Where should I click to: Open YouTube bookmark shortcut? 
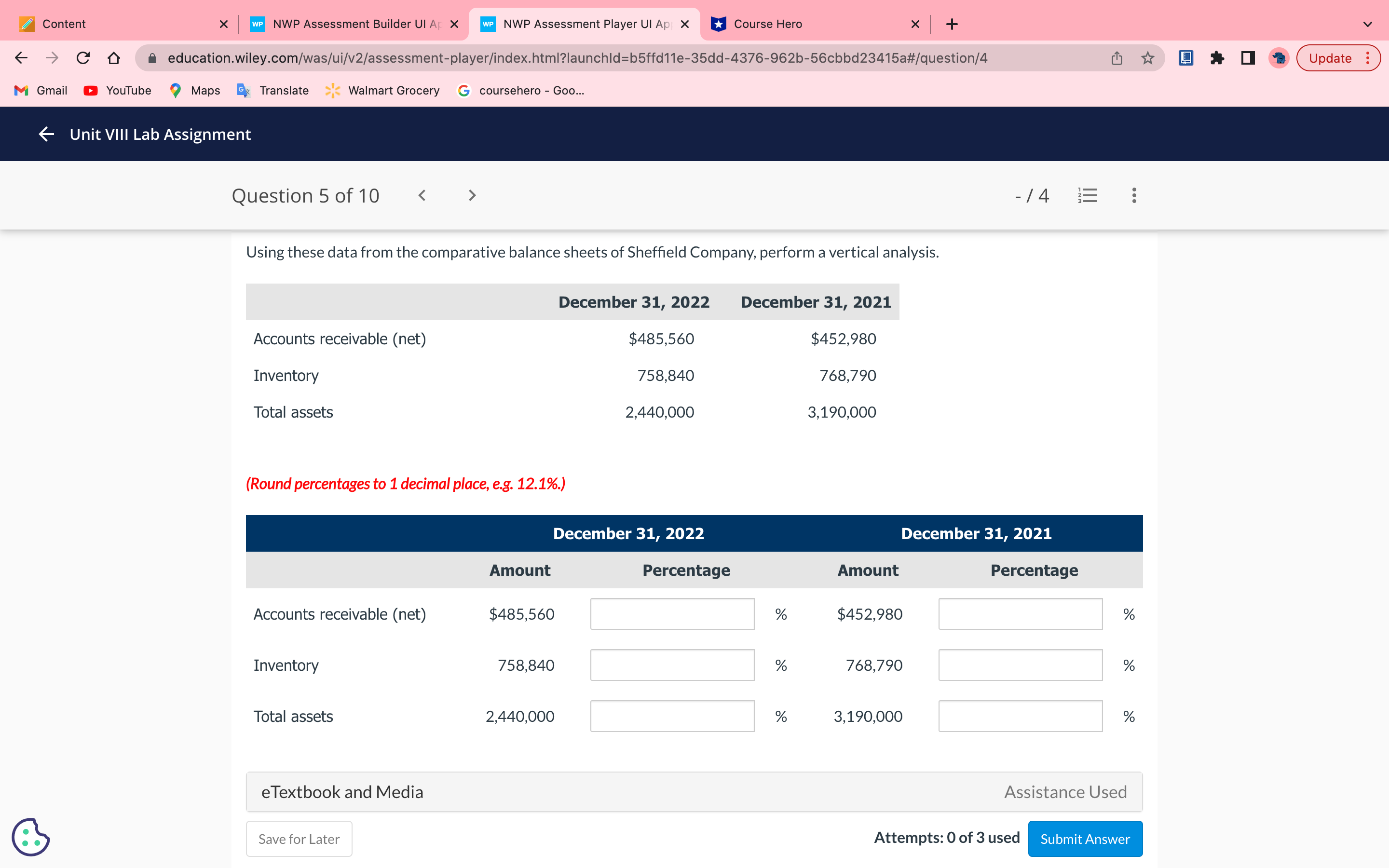click(x=117, y=90)
